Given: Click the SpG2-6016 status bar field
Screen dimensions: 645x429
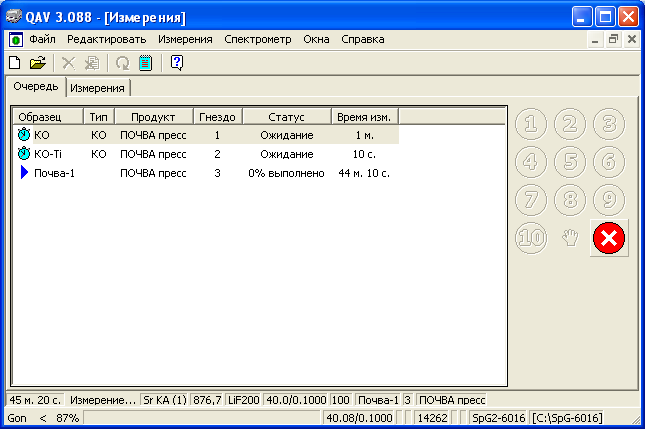Looking at the screenshot, I should pyautogui.click(x=499, y=418).
